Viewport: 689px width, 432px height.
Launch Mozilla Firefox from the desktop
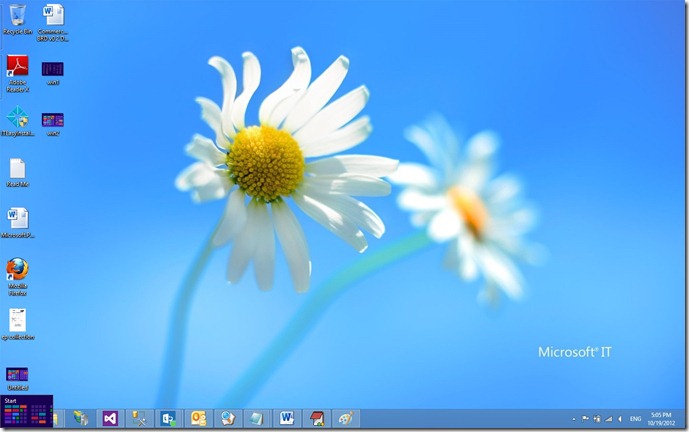pyautogui.click(x=18, y=277)
